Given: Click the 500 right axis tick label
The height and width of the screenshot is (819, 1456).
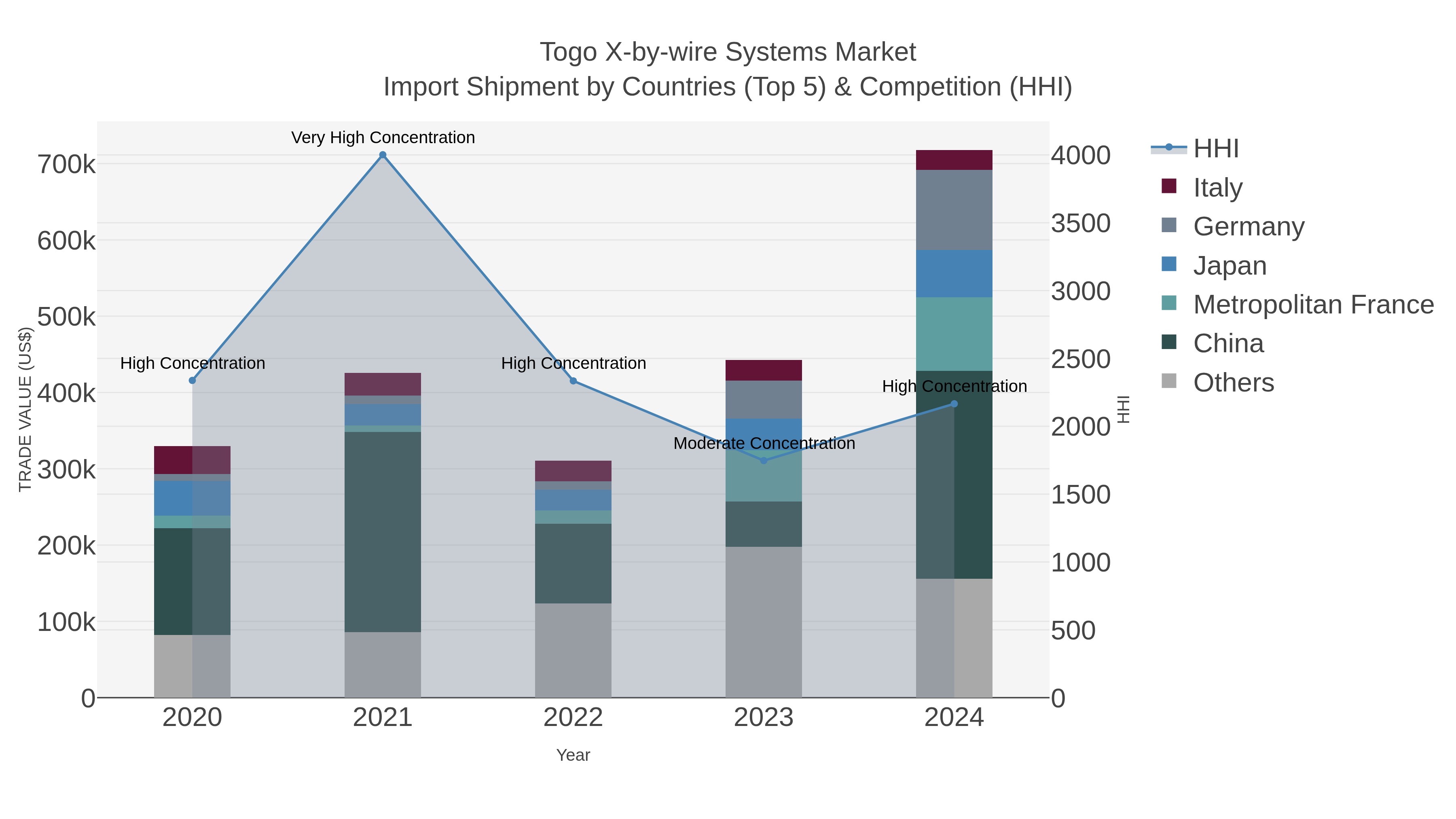Looking at the screenshot, I should click(x=1073, y=630).
